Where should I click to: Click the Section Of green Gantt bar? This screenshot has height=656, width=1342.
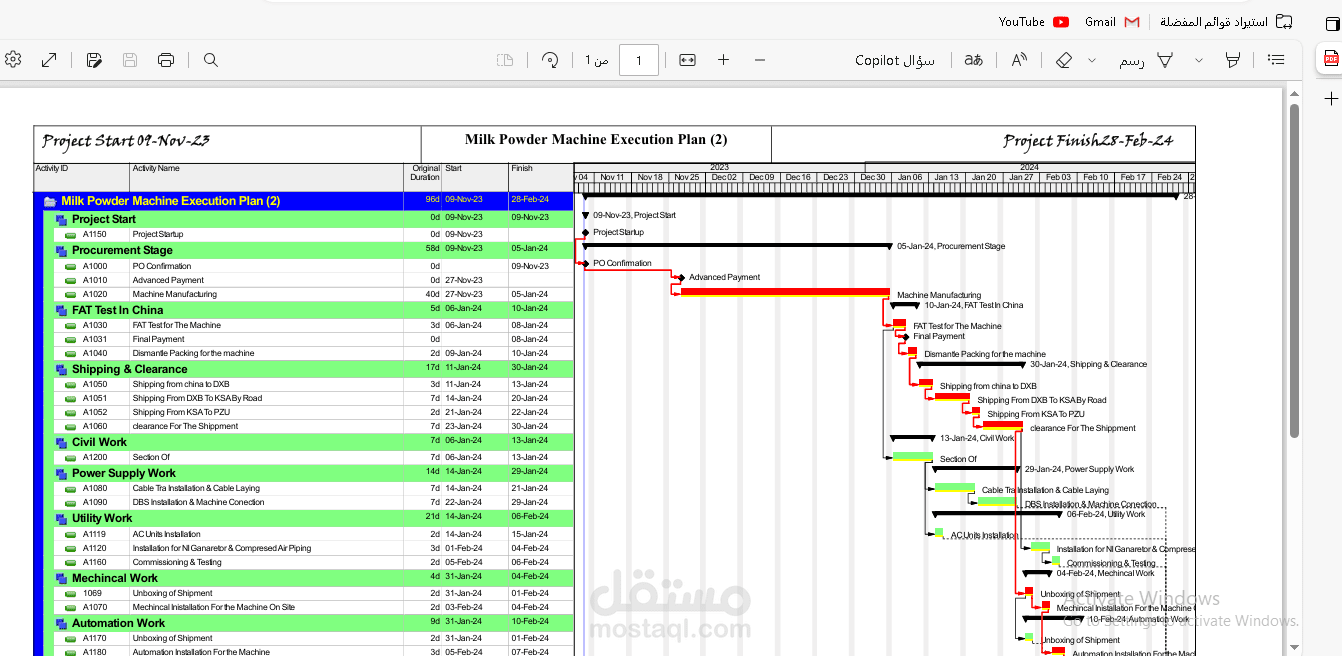pyautogui.click(x=913, y=456)
